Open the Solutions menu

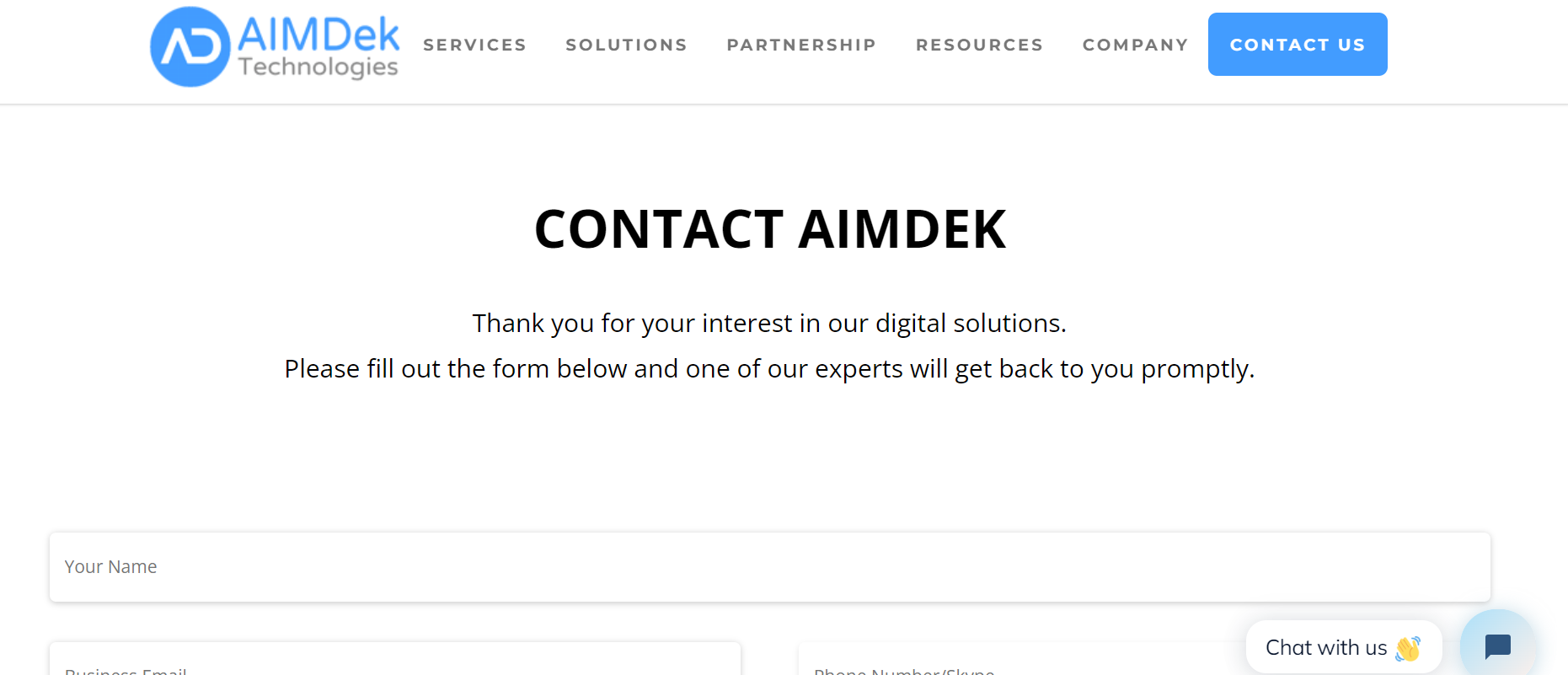point(626,45)
